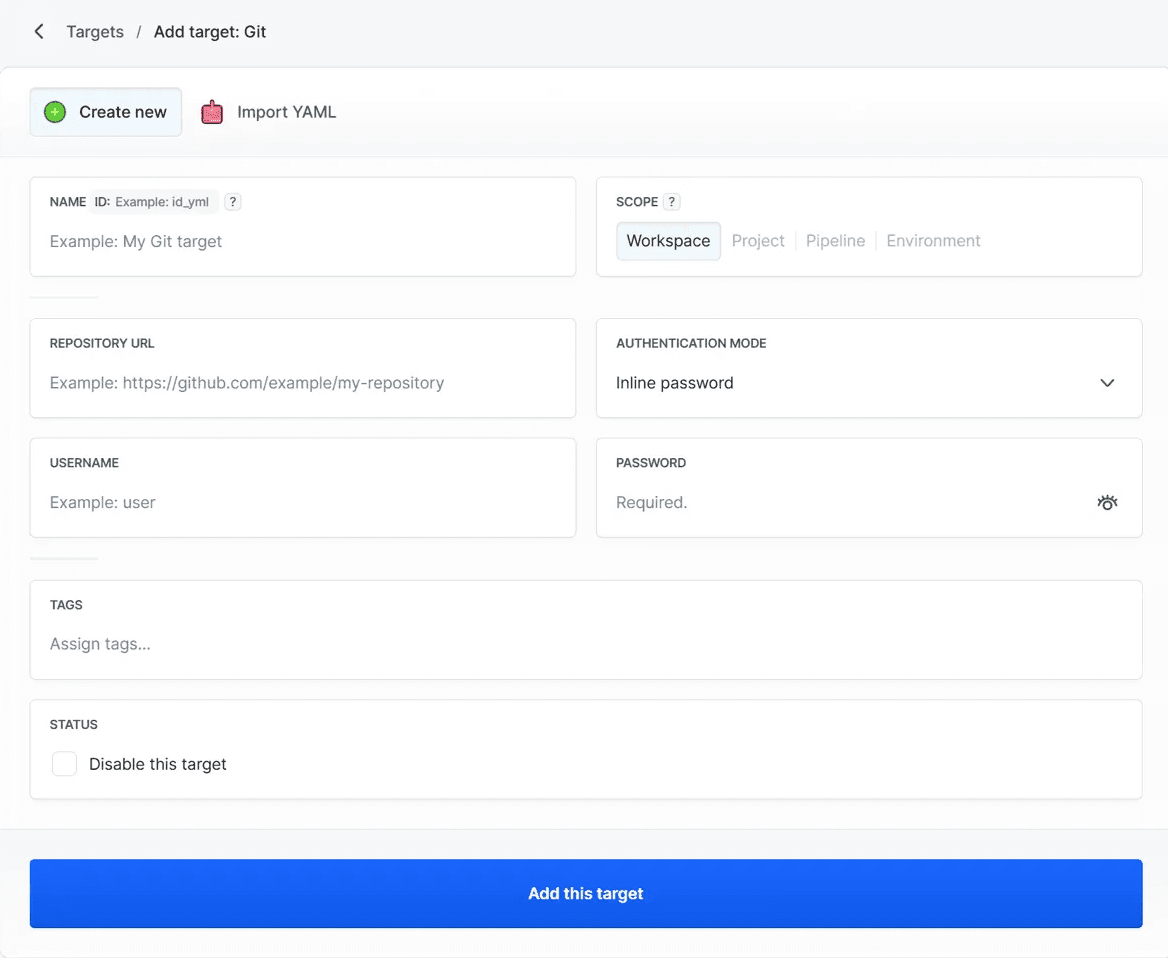Click the green plus Create new icon
Screen dimensions: 1168x958
click(x=55, y=112)
